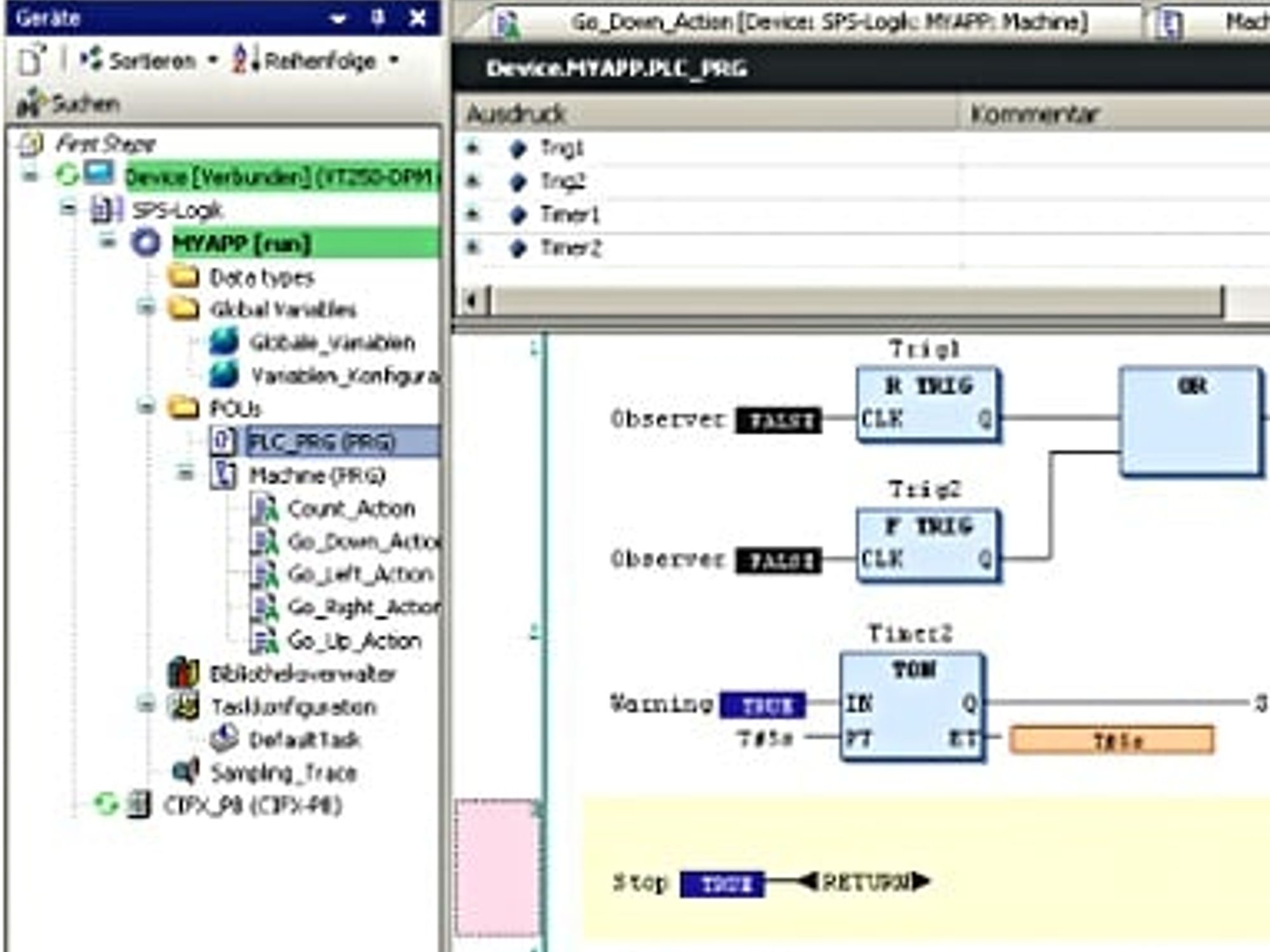Select Device [Verbunden] tree entry

click(282, 177)
